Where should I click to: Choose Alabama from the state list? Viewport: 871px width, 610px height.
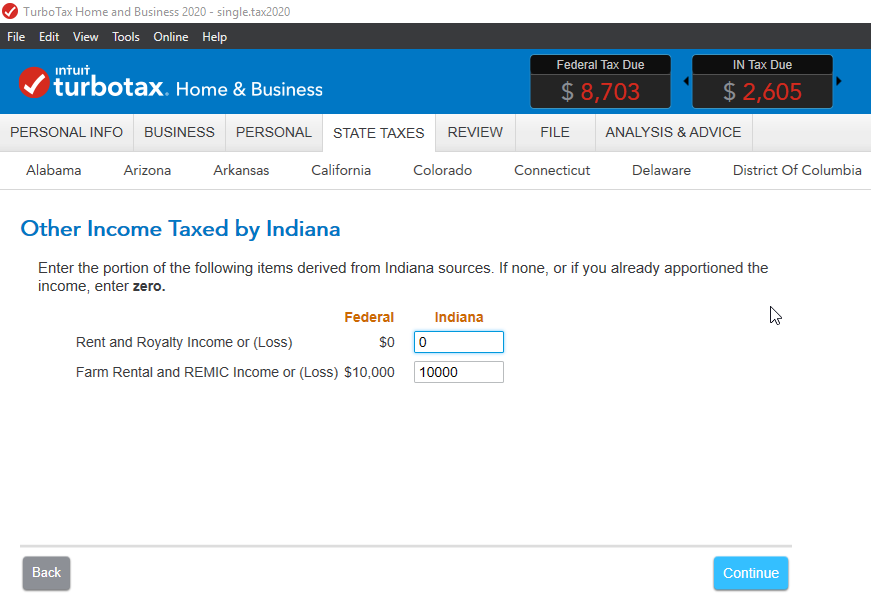coord(53,170)
